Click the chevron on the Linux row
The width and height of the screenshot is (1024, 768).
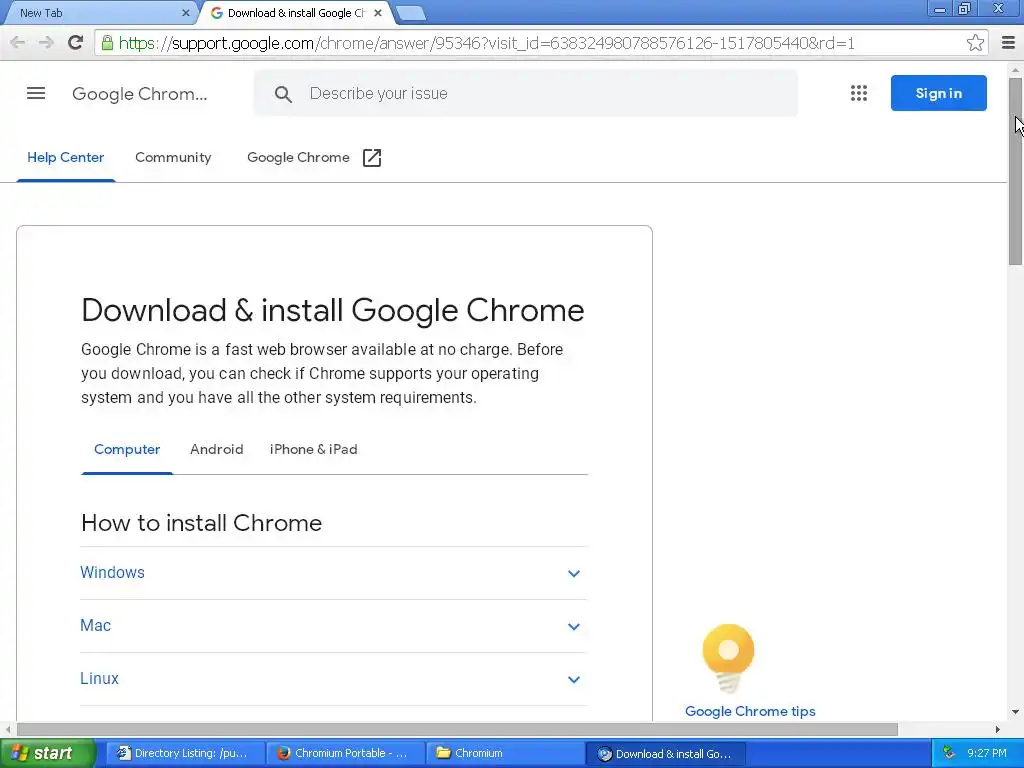pos(573,679)
